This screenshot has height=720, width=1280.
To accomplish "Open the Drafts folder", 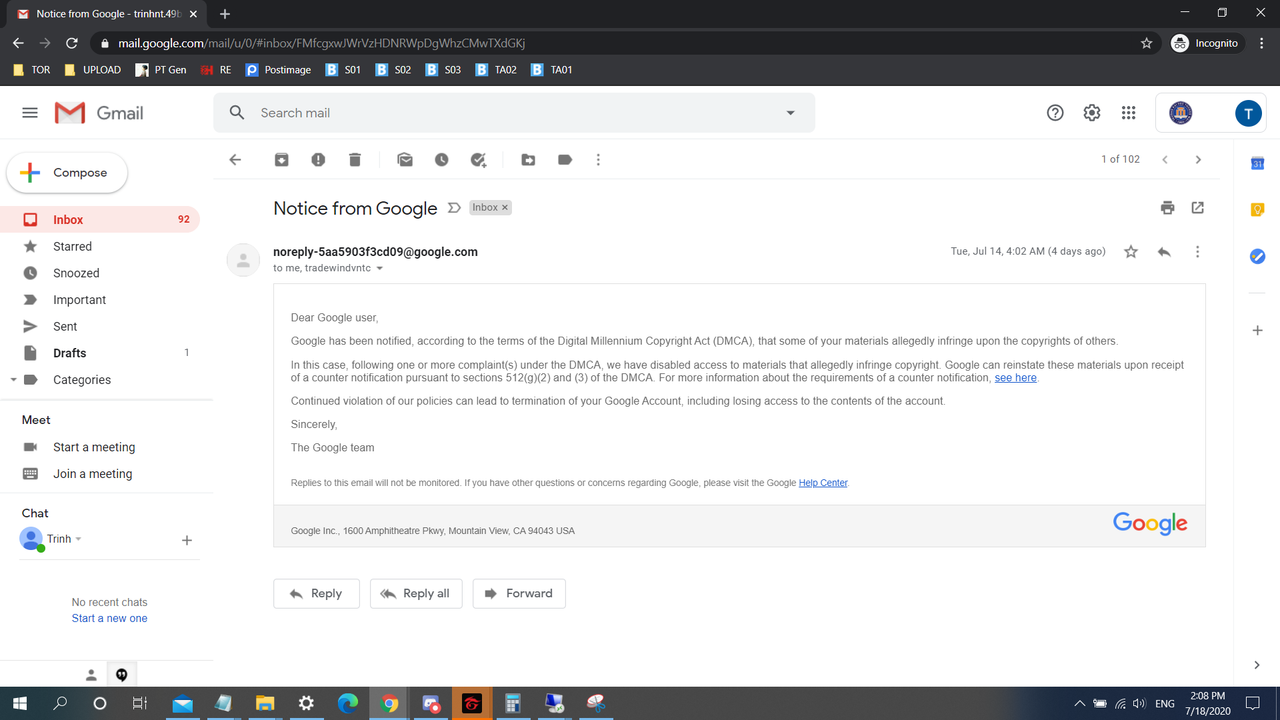I will 100,353.
